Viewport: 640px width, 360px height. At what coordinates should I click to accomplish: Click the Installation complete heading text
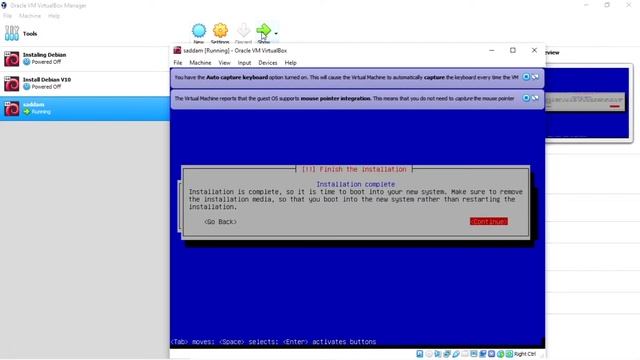pos(356,184)
